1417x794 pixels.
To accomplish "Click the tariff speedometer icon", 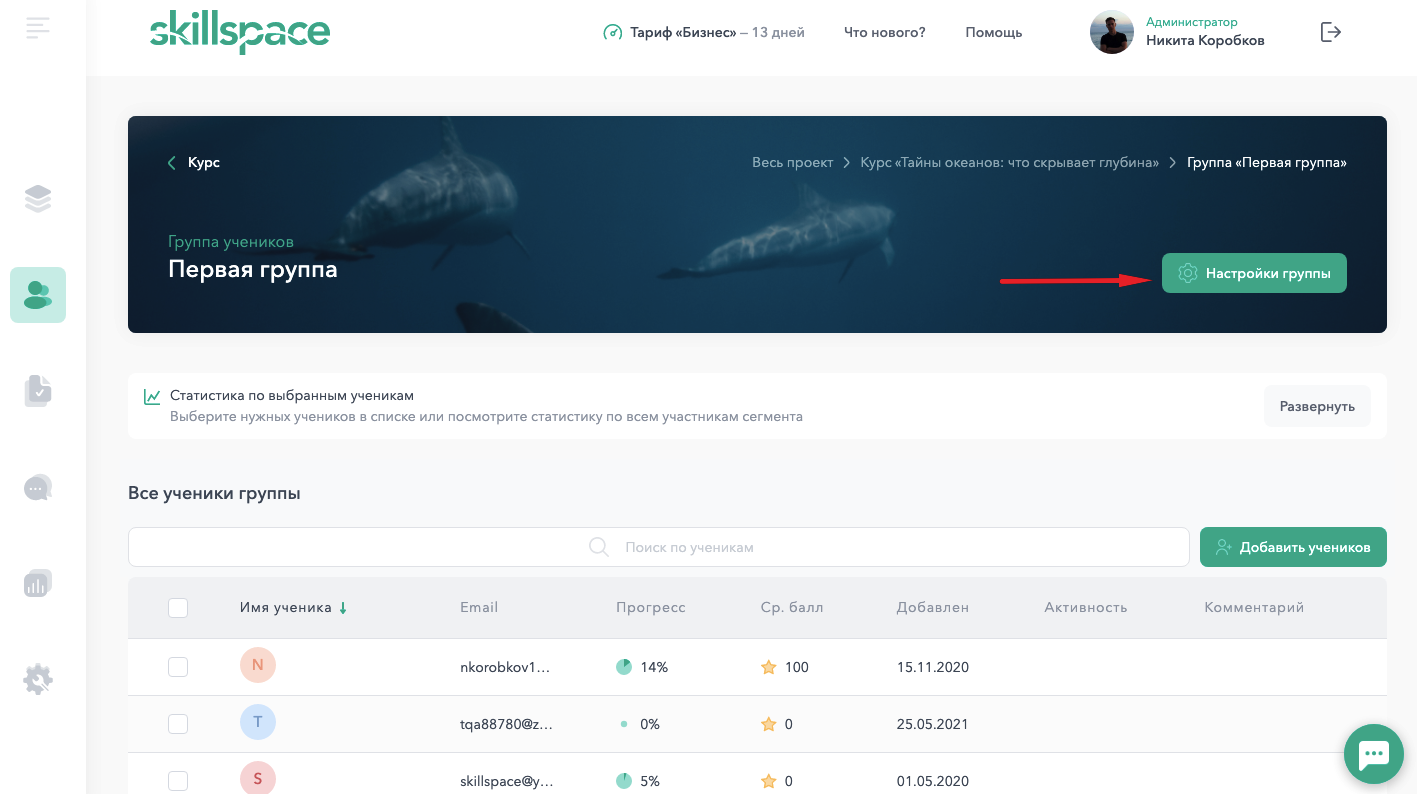I will pyautogui.click(x=612, y=32).
